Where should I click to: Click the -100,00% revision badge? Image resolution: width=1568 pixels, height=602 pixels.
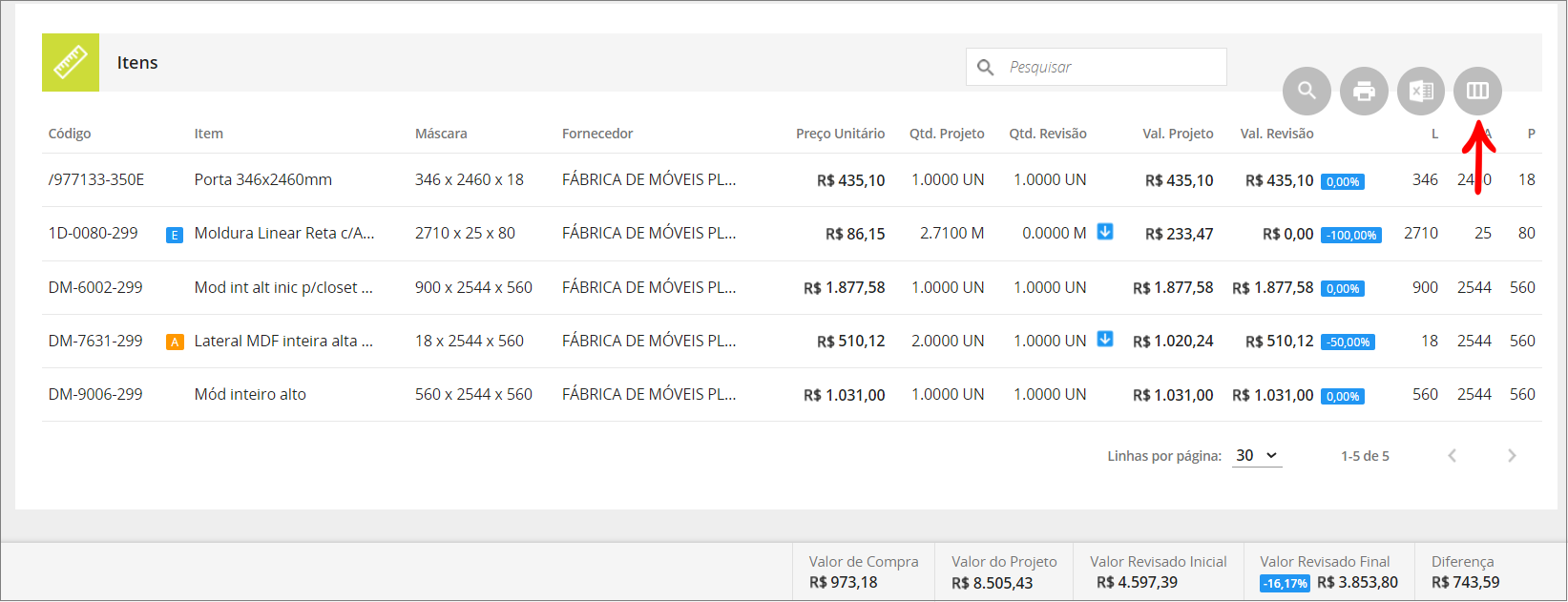(x=1351, y=236)
